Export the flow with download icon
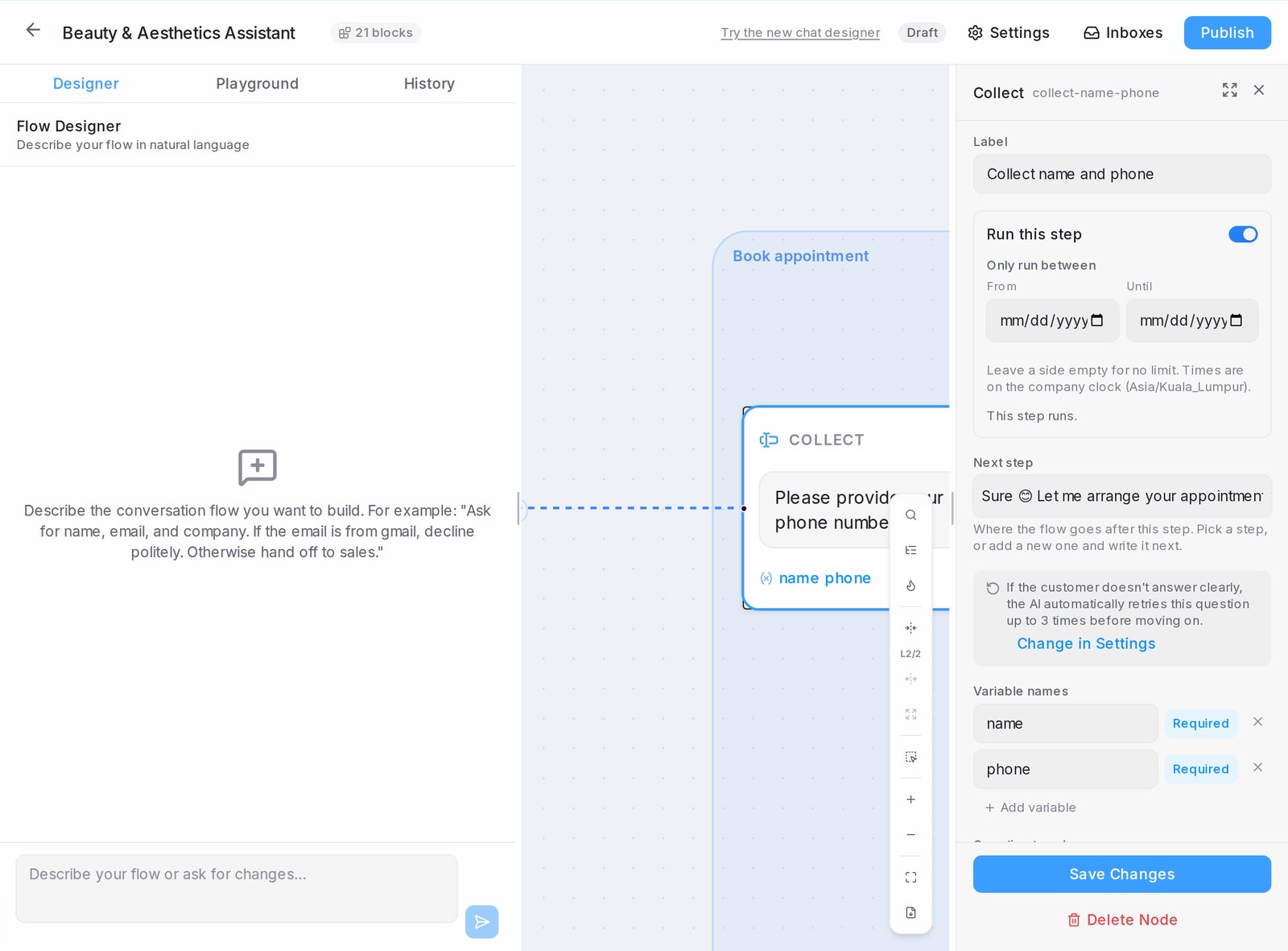 (x=910, y=912)
